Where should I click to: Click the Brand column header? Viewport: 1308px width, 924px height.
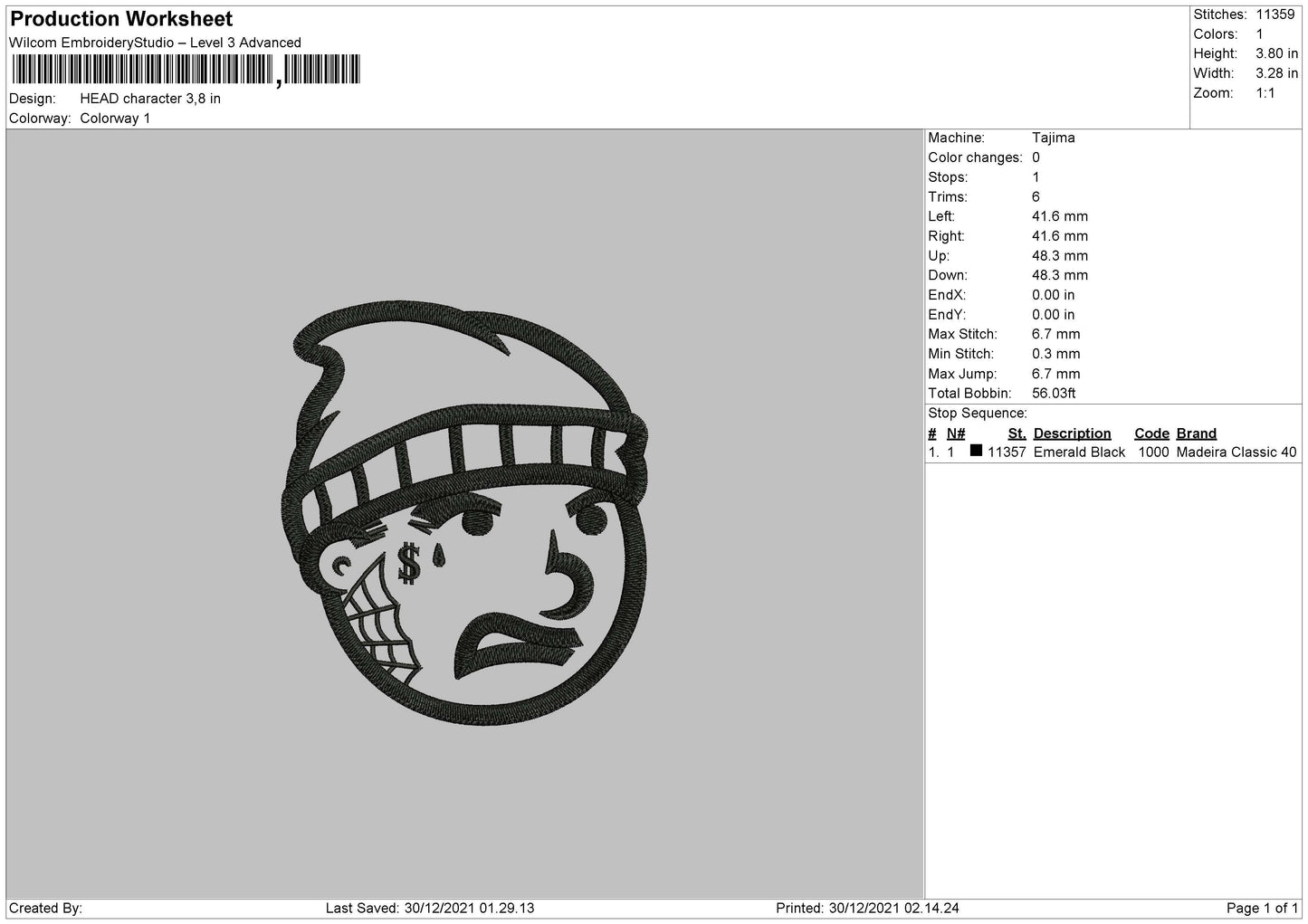tap(1197, 433)
